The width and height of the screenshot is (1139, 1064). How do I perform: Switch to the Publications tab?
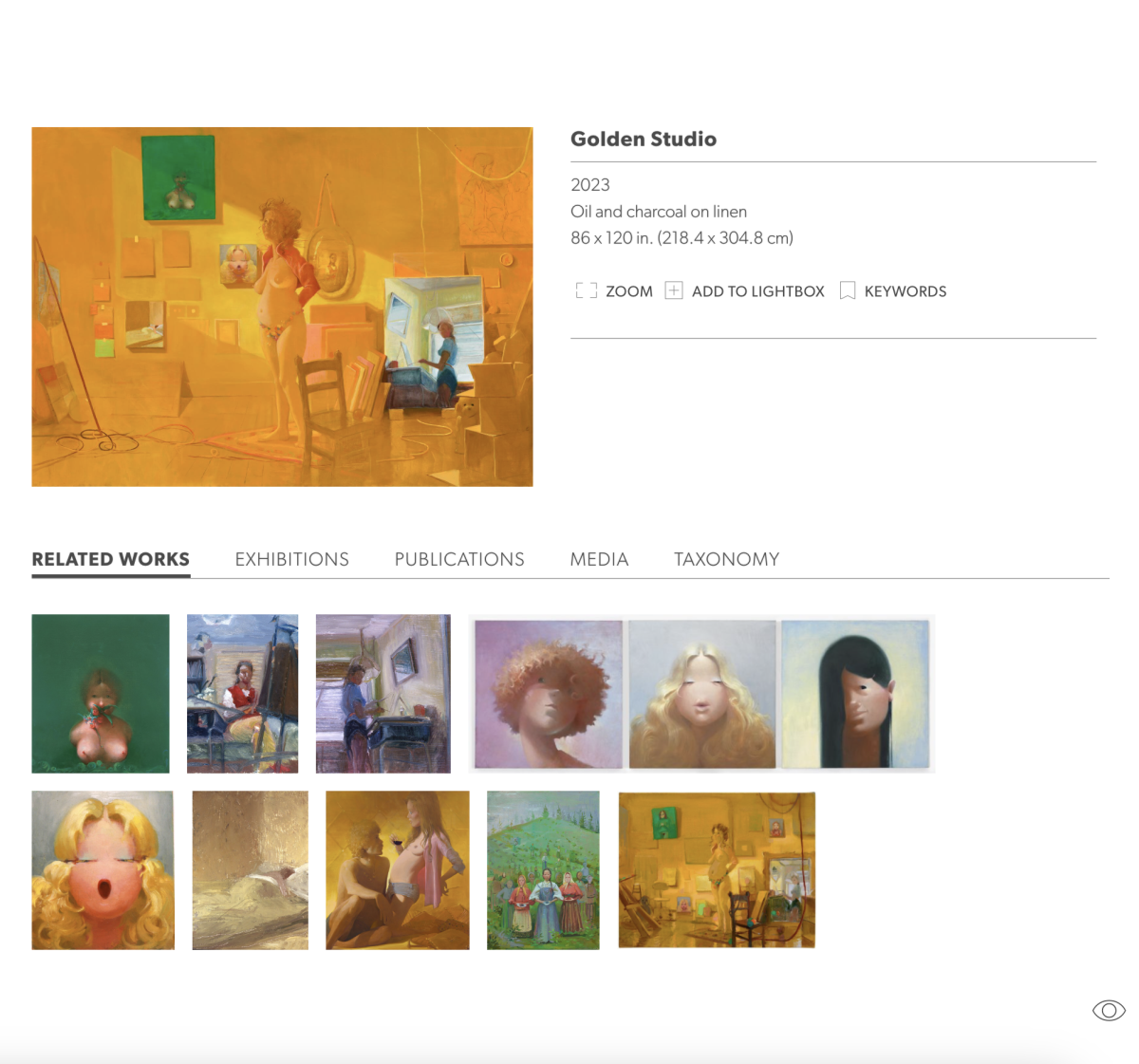coord(459,560)
